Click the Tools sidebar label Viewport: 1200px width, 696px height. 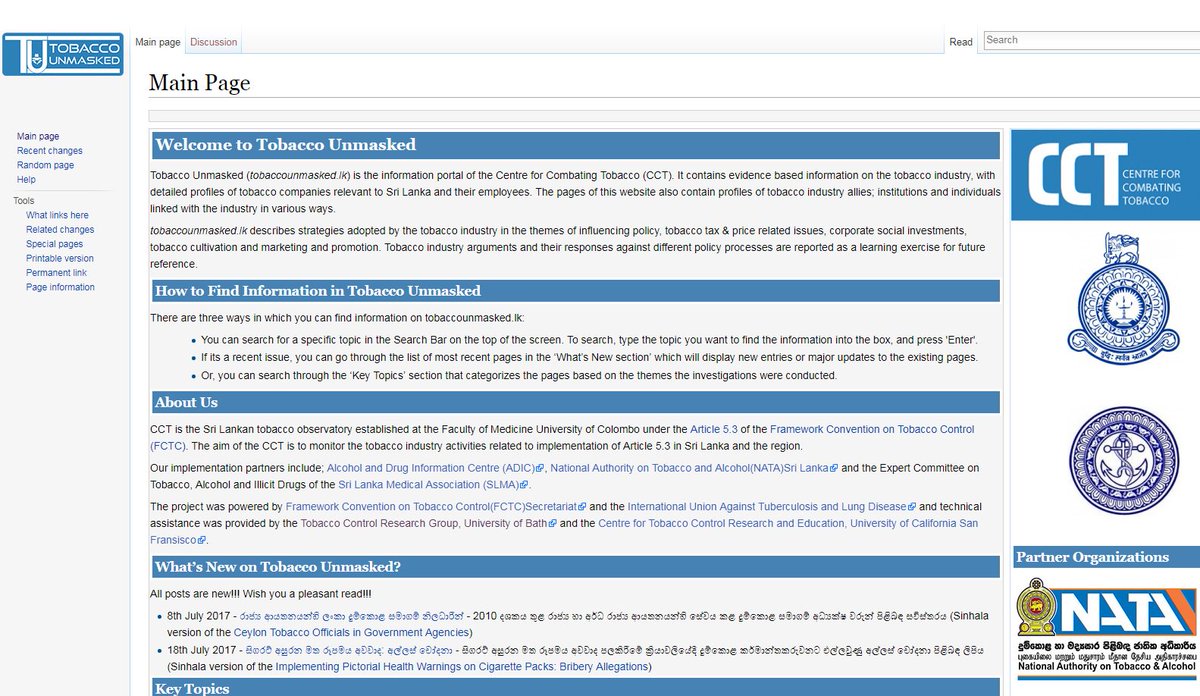(x=24, y=201)
